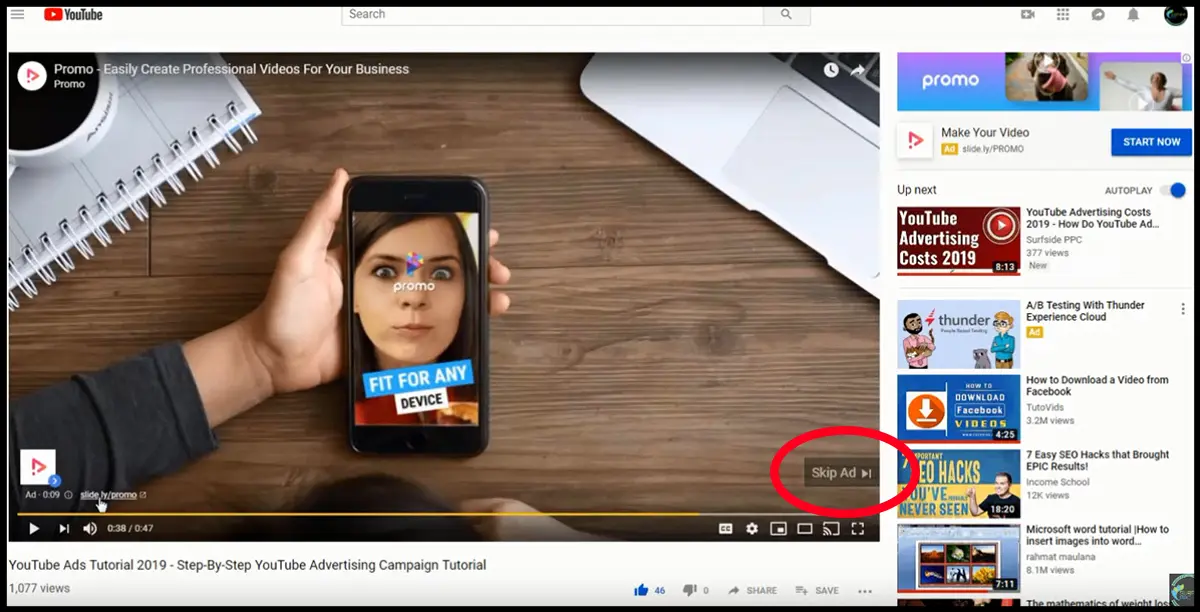The width and height of the screenshot is (1200, 612).
Task: Click the Skip Ad button
Action: [841, 473]
